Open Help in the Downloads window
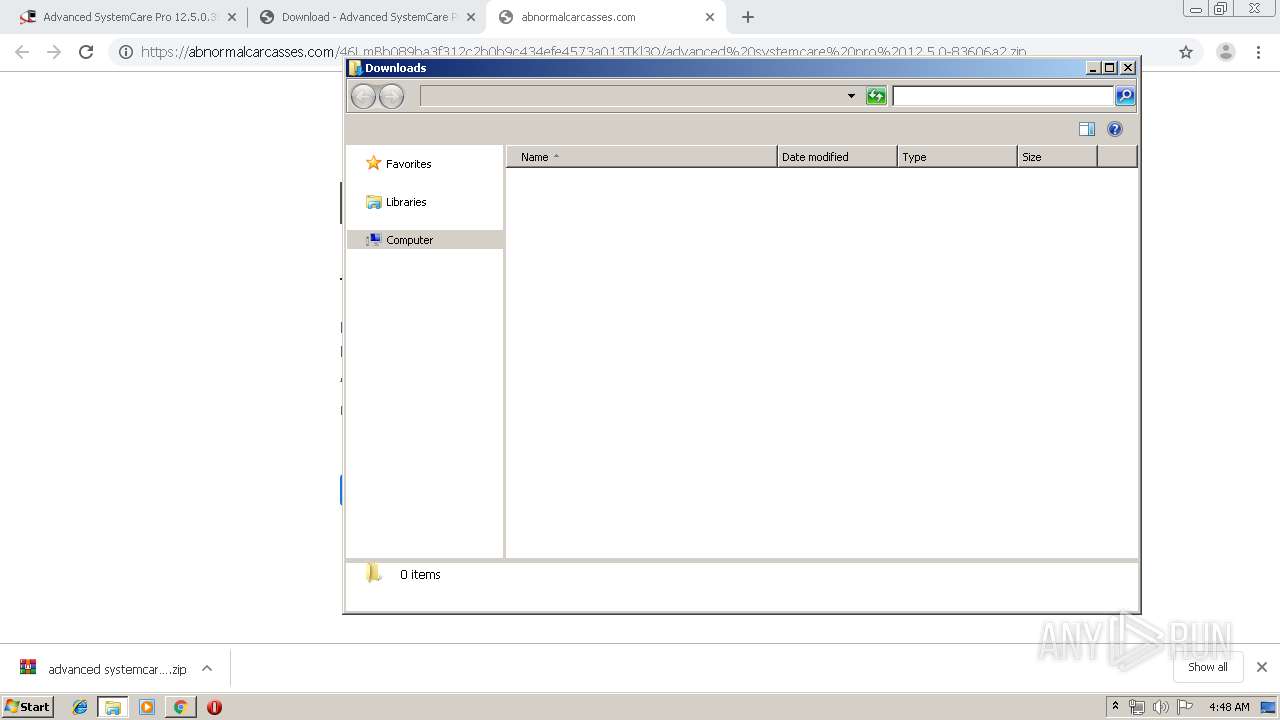This screenshot has width=1280, height=720. (x=1115, y=129)
